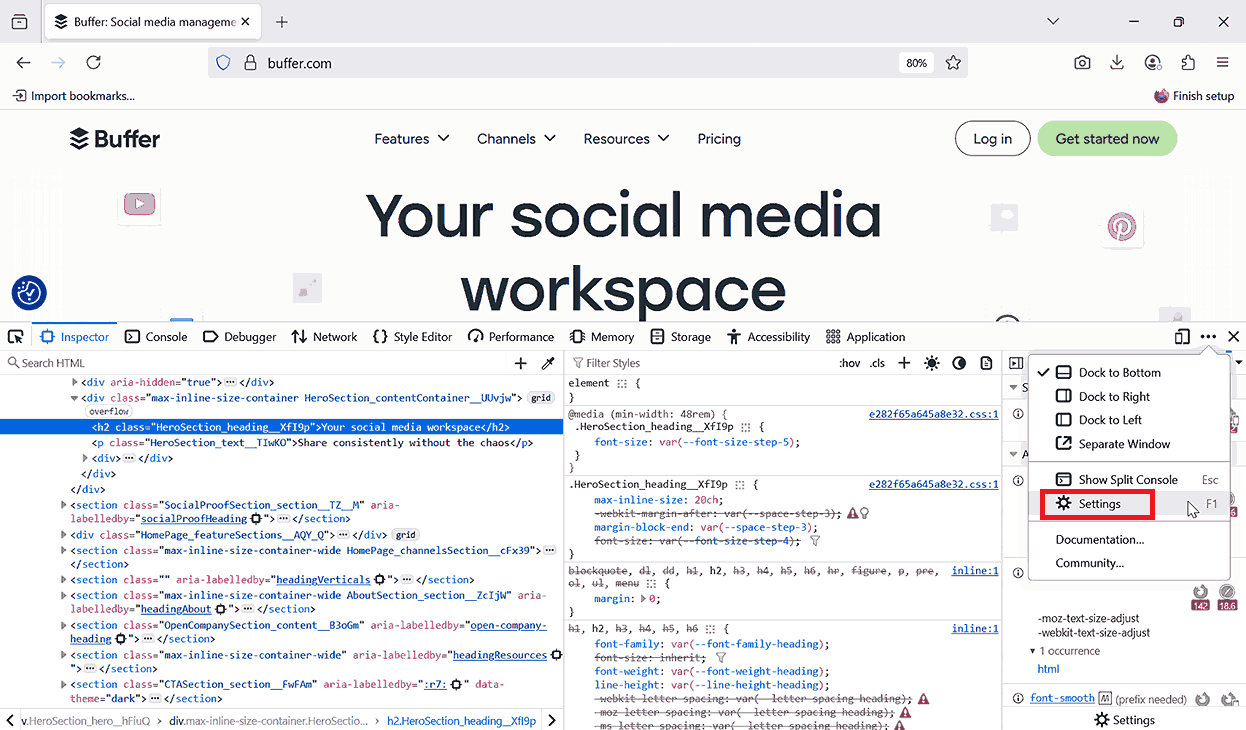Image resolution: width=1246 pixels, height=730 pixels.
Task: Toggle dark color scheme simulation
Action: click(x=958, y=363)
